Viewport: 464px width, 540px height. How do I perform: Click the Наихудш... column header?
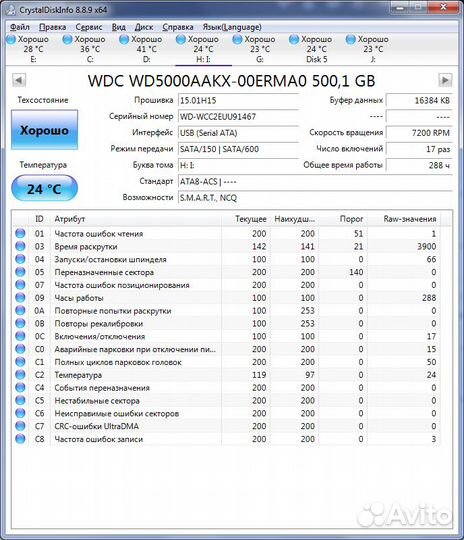(x=294, y=219)
